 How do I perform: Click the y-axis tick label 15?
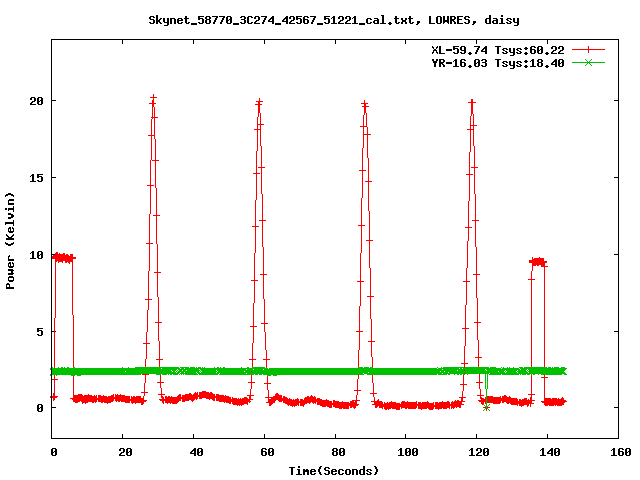[37, 178]
